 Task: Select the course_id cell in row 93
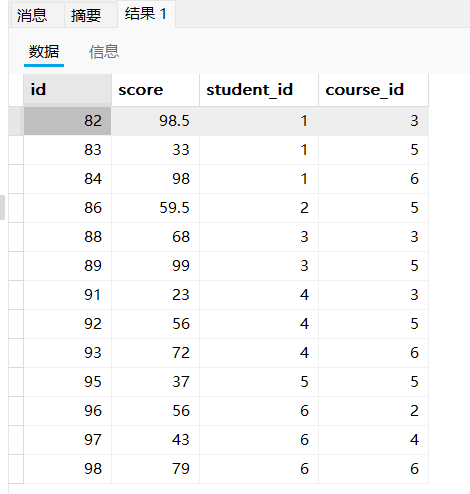(x=373, y=353)
